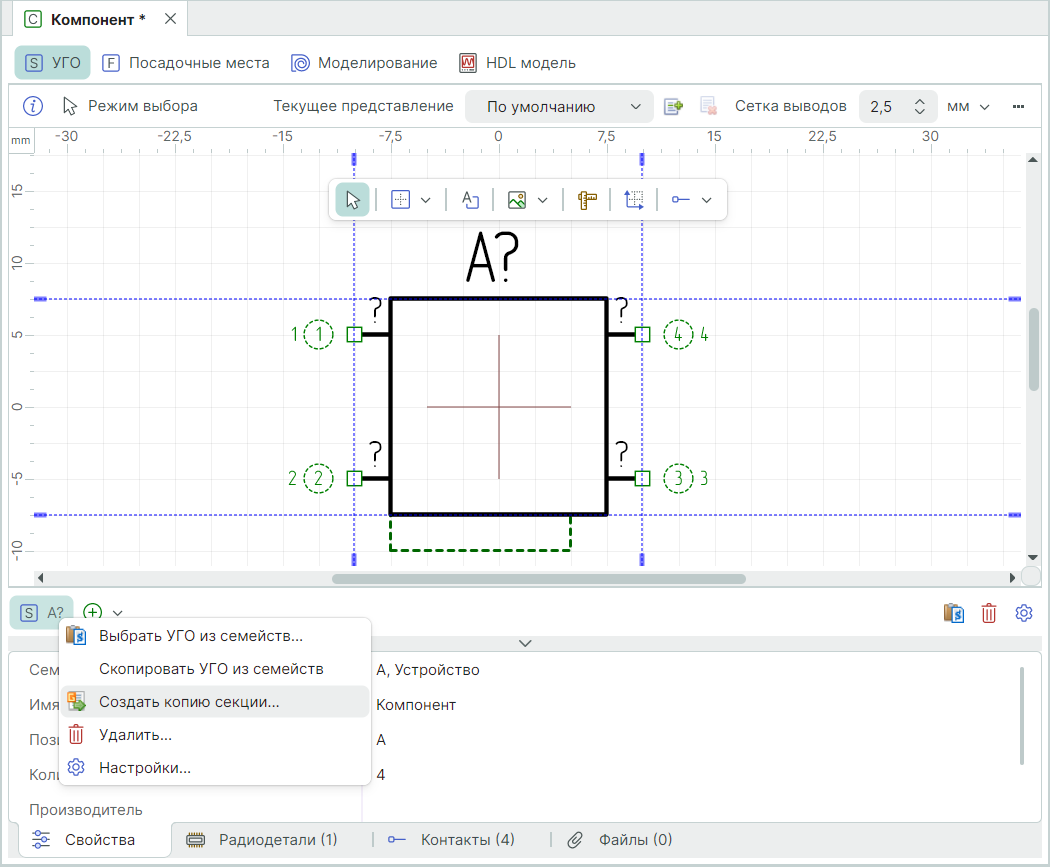This screenshot has height=867, width=1050.
Task: Select Выбрать УГО из семейств menu item
Action: pyautogui.click(x=200, y=636)
